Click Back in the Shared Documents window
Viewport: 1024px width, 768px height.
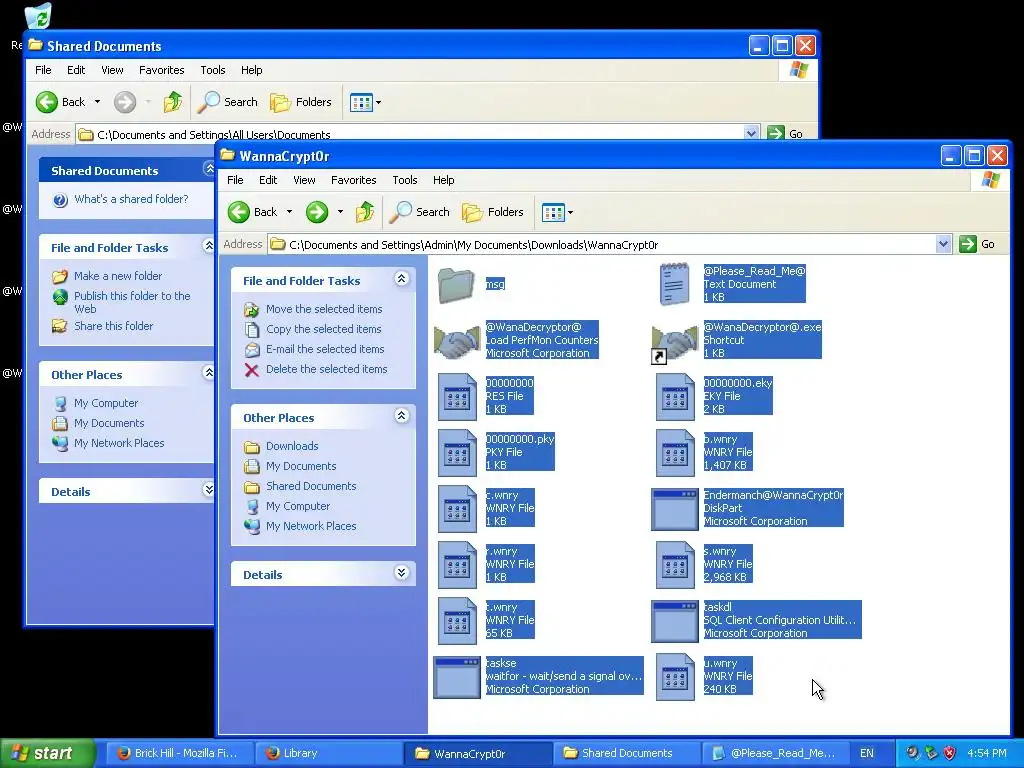point(61,102)
